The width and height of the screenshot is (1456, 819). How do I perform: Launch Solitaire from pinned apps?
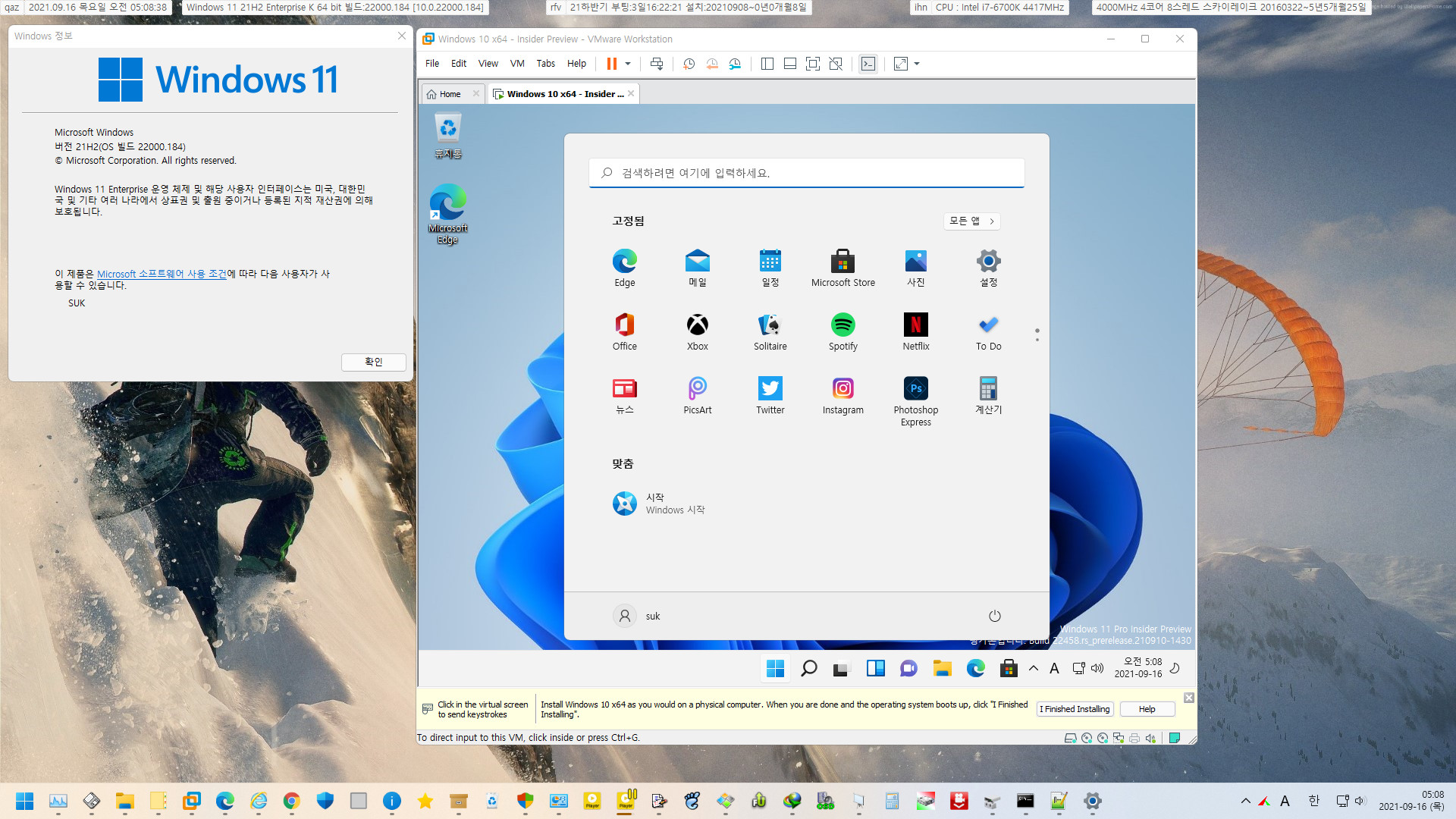pyautogui.click(x=770, y=331)
